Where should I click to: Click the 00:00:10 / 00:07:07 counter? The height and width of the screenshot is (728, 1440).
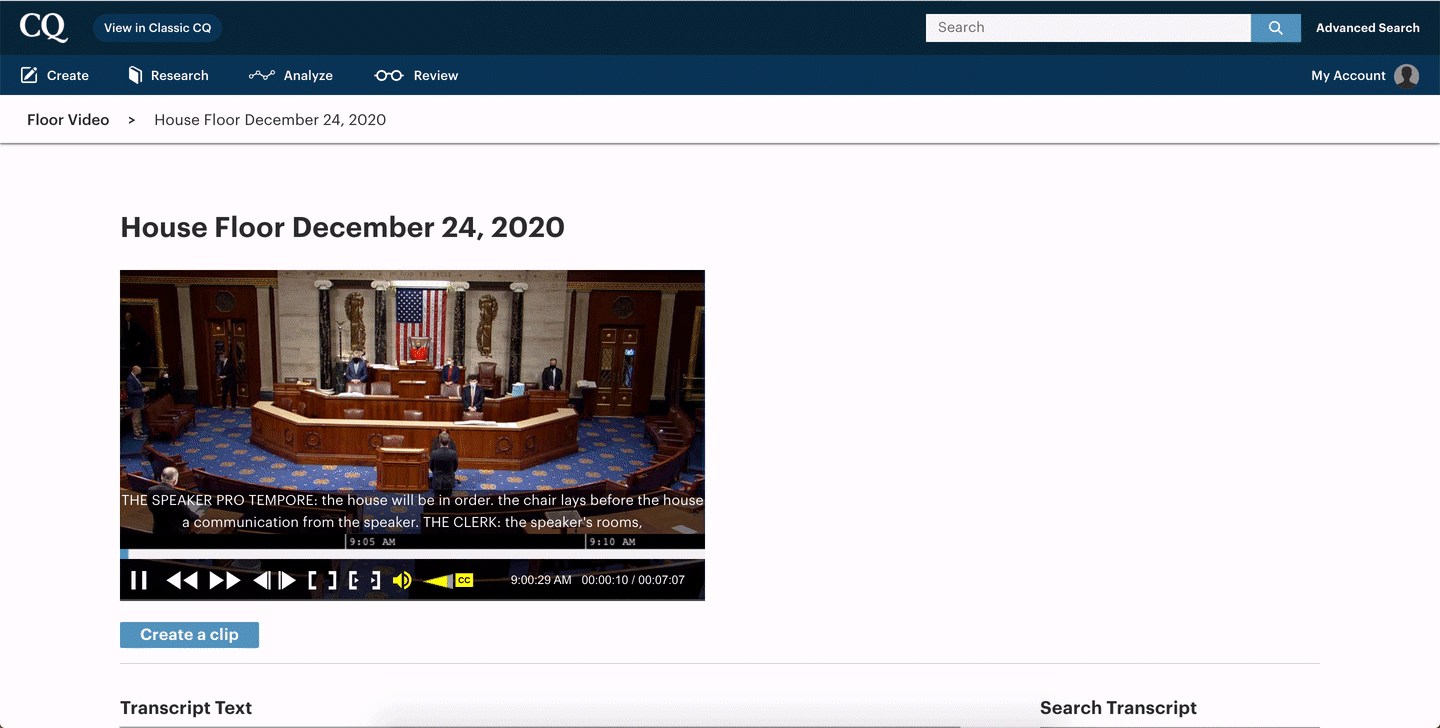[x=633, y=580]
